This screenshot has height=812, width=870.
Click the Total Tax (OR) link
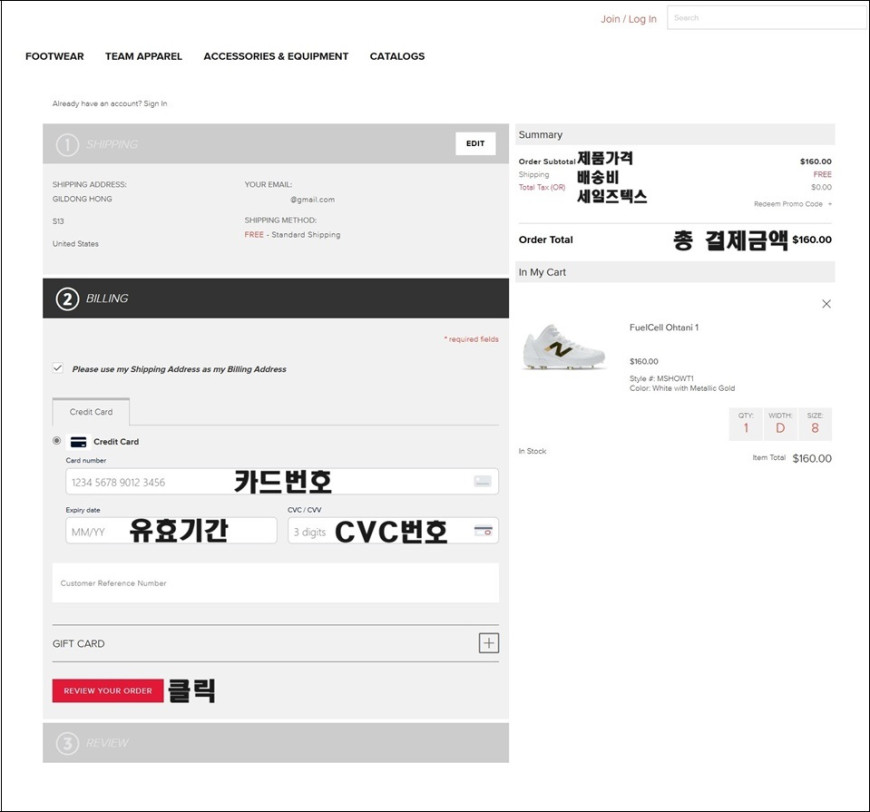click(542, 188)
